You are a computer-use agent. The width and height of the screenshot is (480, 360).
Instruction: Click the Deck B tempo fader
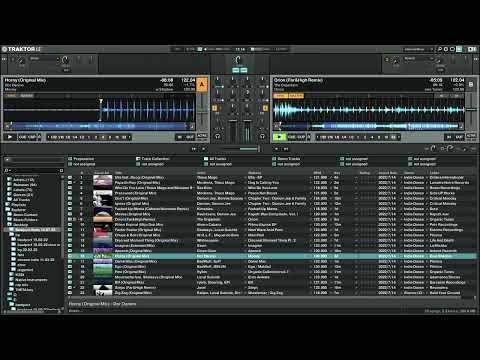click(x=471, y=109)
